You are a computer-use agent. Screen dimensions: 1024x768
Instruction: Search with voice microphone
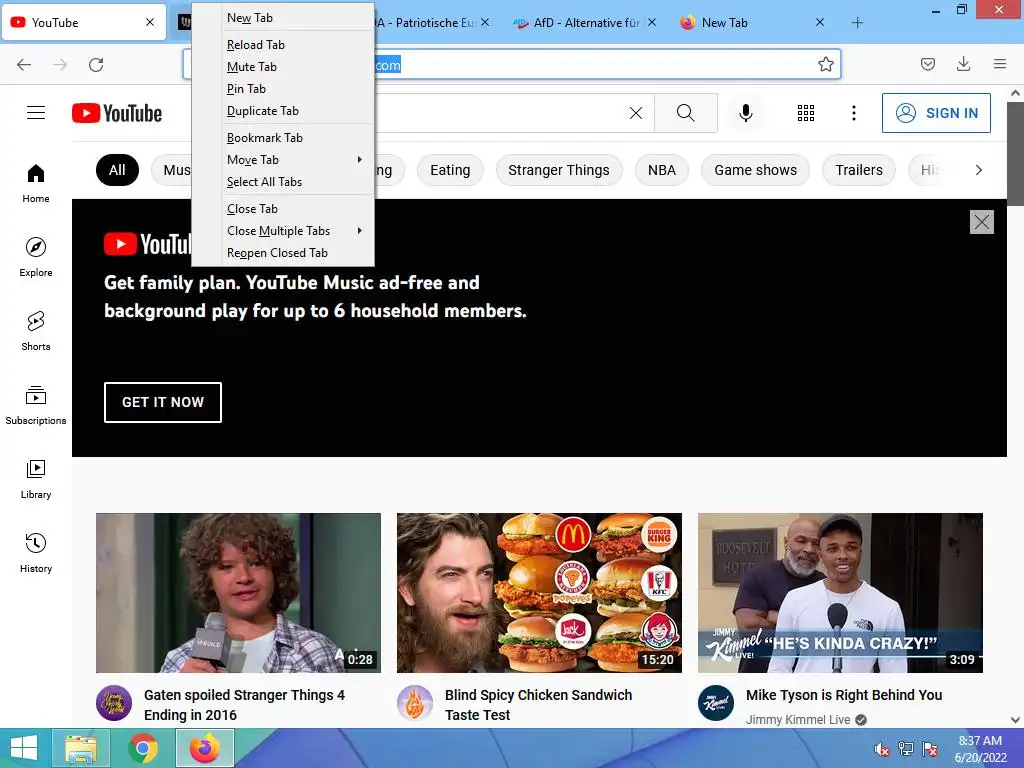click(745, 113)
